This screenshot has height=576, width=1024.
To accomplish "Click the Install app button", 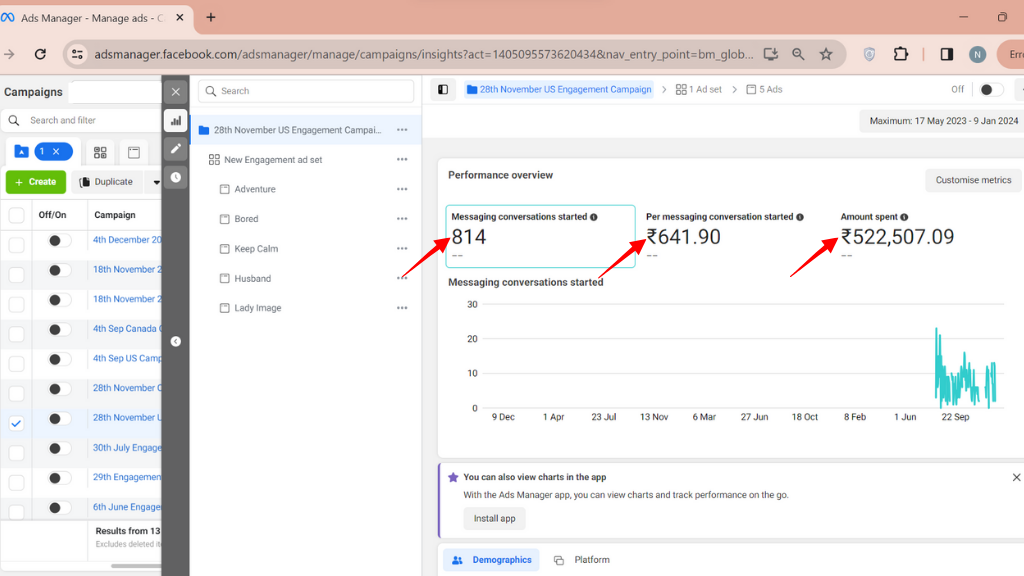I will pos(494,519).
